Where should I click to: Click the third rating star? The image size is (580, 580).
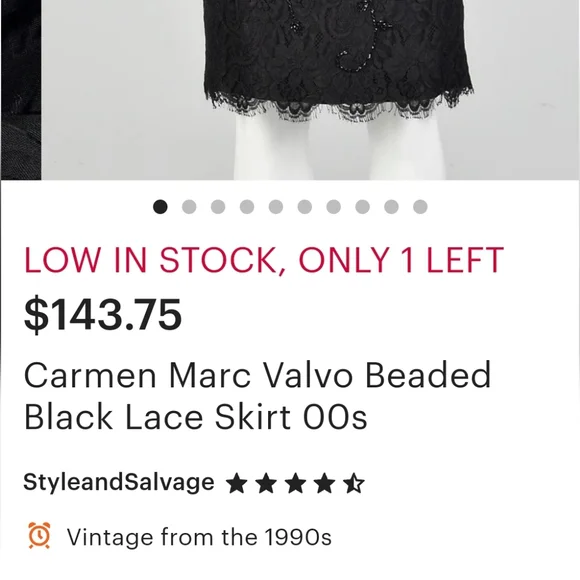[296, 483]
